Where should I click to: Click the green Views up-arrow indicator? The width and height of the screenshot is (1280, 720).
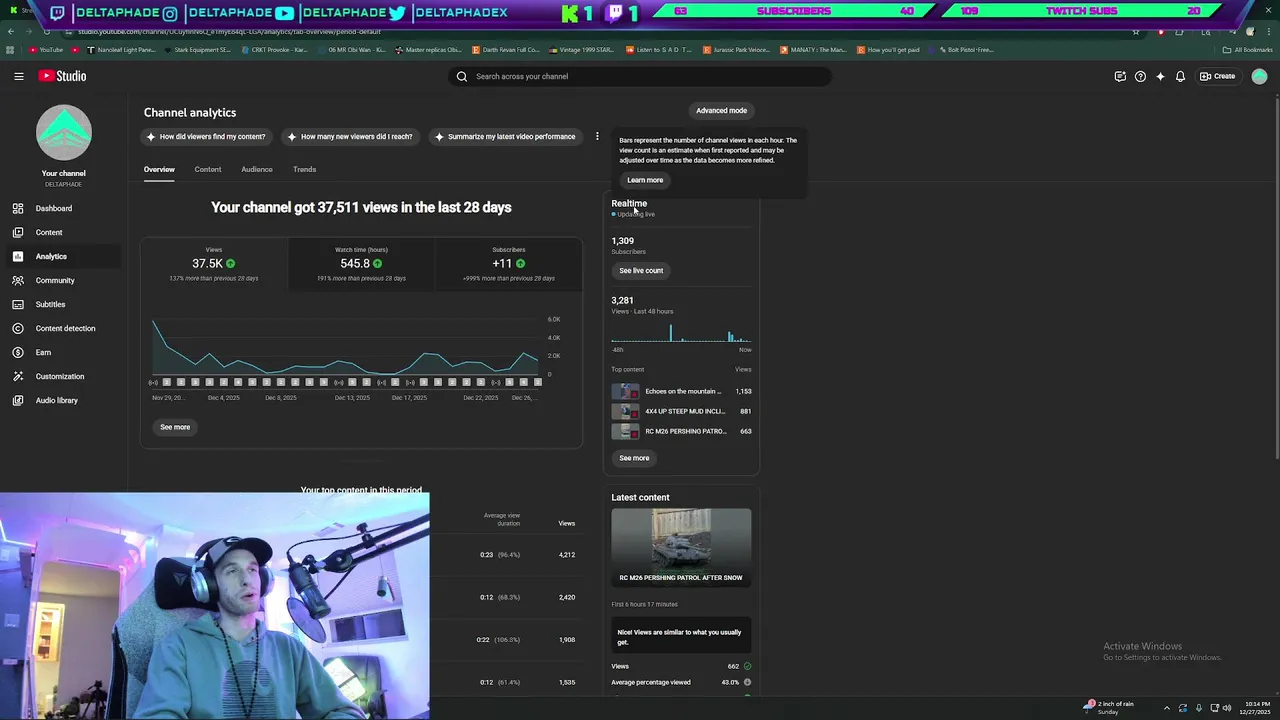tap(230, 264)
